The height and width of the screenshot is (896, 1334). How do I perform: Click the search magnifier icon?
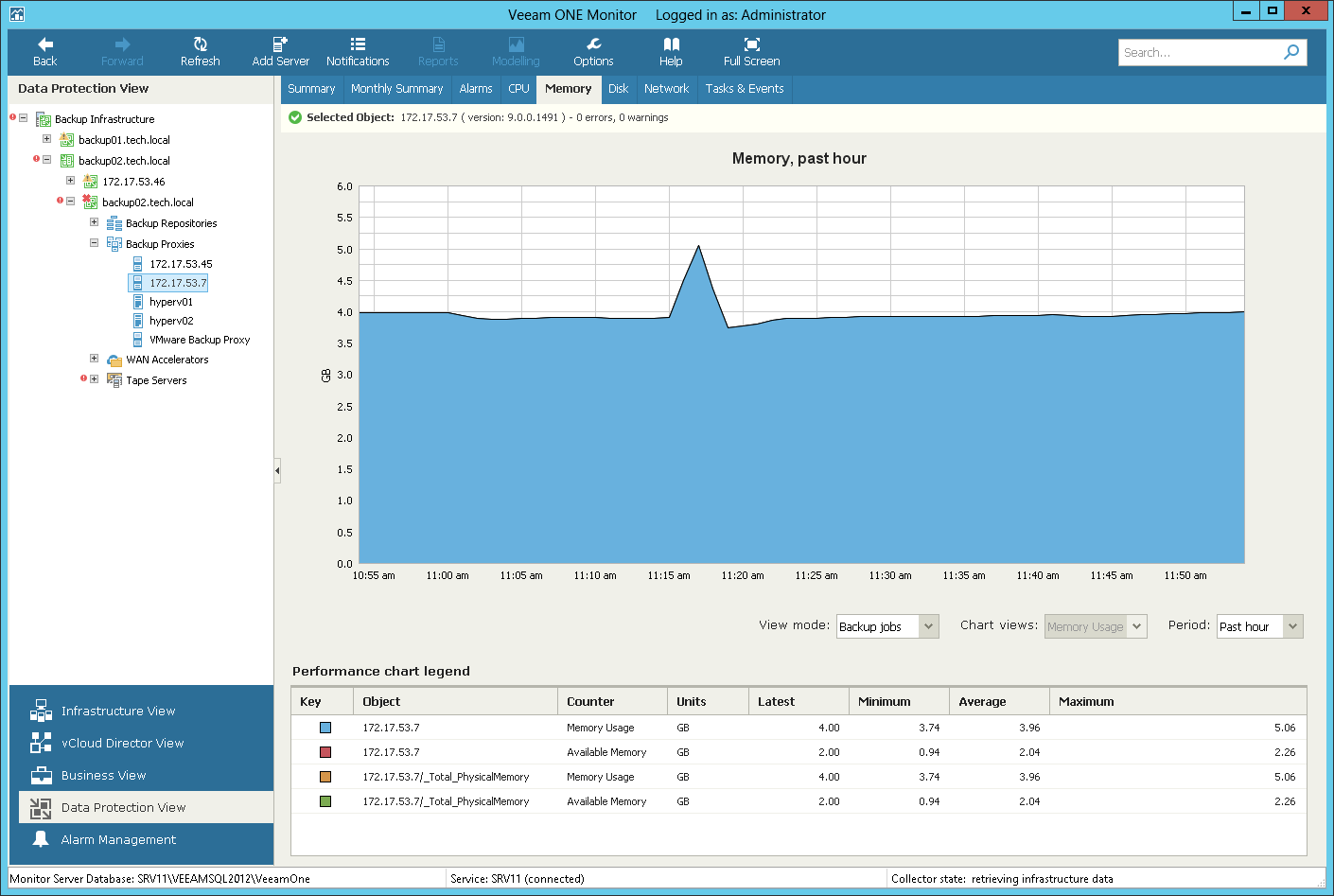pos(1291,52)
